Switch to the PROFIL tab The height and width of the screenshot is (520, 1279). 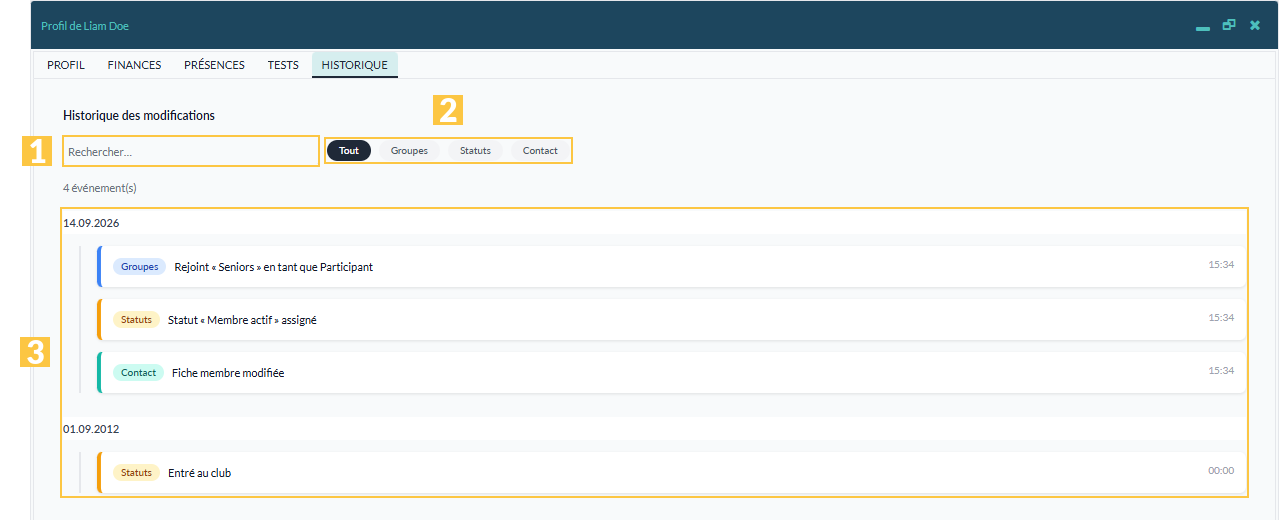(x=66, y=65)
